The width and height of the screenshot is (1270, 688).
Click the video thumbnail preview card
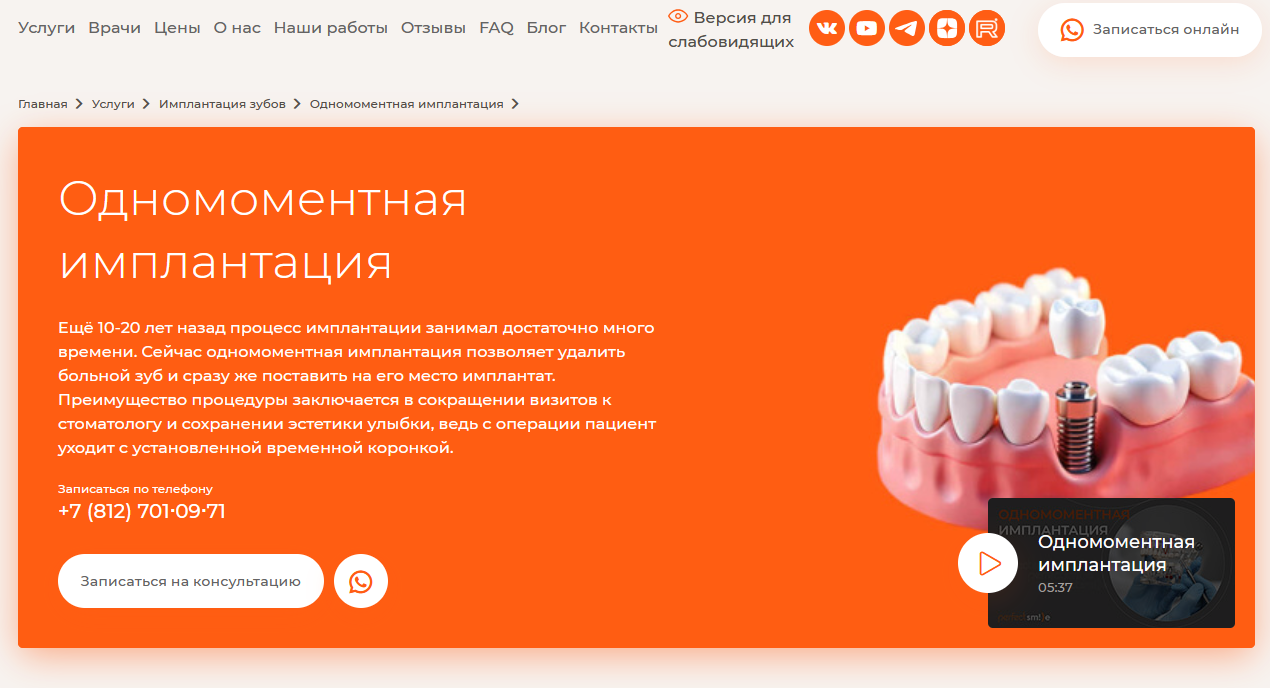[x=1111, y=563]
